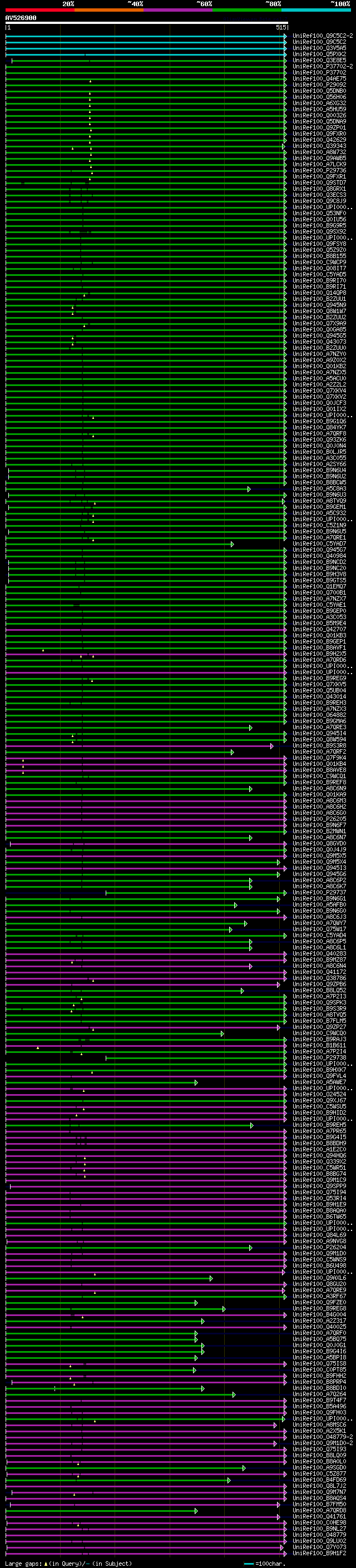Click label UniRef100_A7QWY7
The width and height of the screenshot is (356, 1568).
point(319,923)
